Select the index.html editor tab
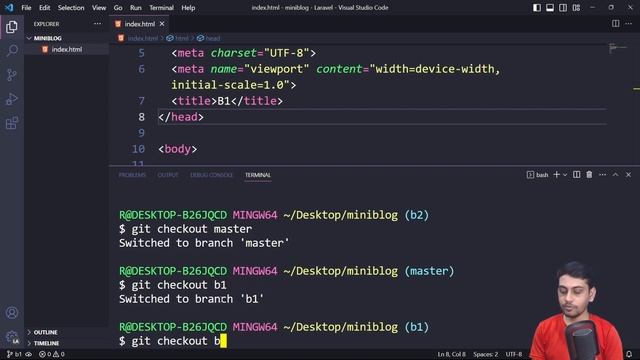The width and height of the screenshot is (640, 360). pyautogui.click(x=140, y=24)
